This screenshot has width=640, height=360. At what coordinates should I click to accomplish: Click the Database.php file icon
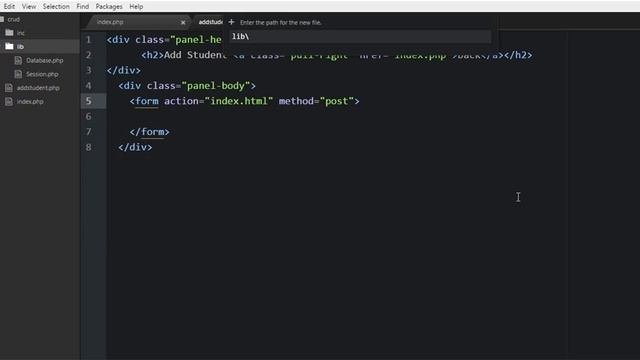(x=18, y=60)
